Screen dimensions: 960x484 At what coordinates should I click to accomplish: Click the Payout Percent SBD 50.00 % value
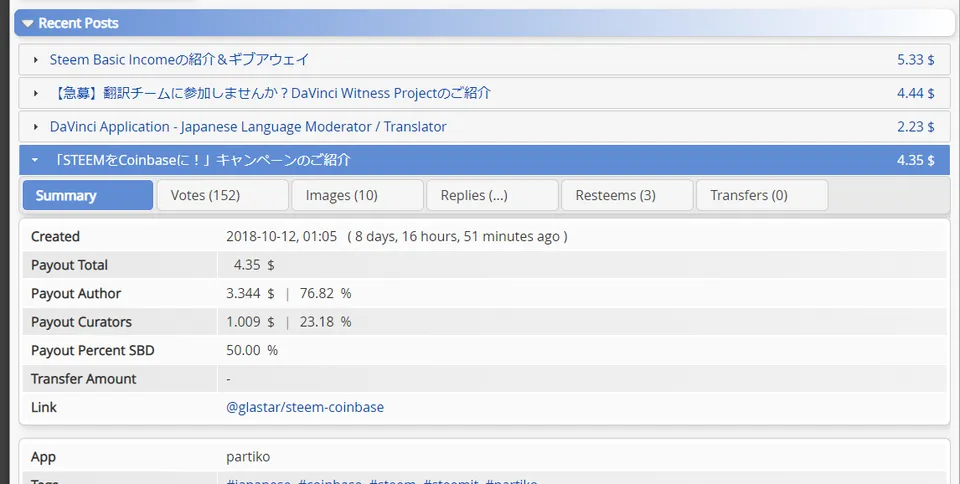tap(252, 351)
